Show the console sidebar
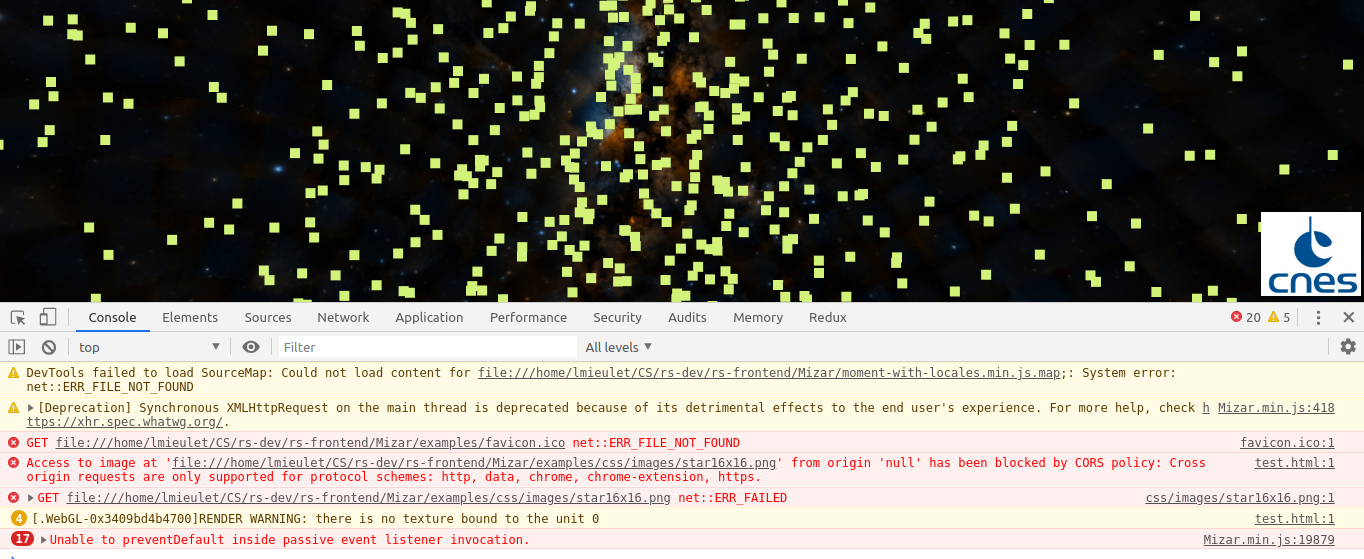The width and height of the screenshot is (1364, 559). (17, 347)
